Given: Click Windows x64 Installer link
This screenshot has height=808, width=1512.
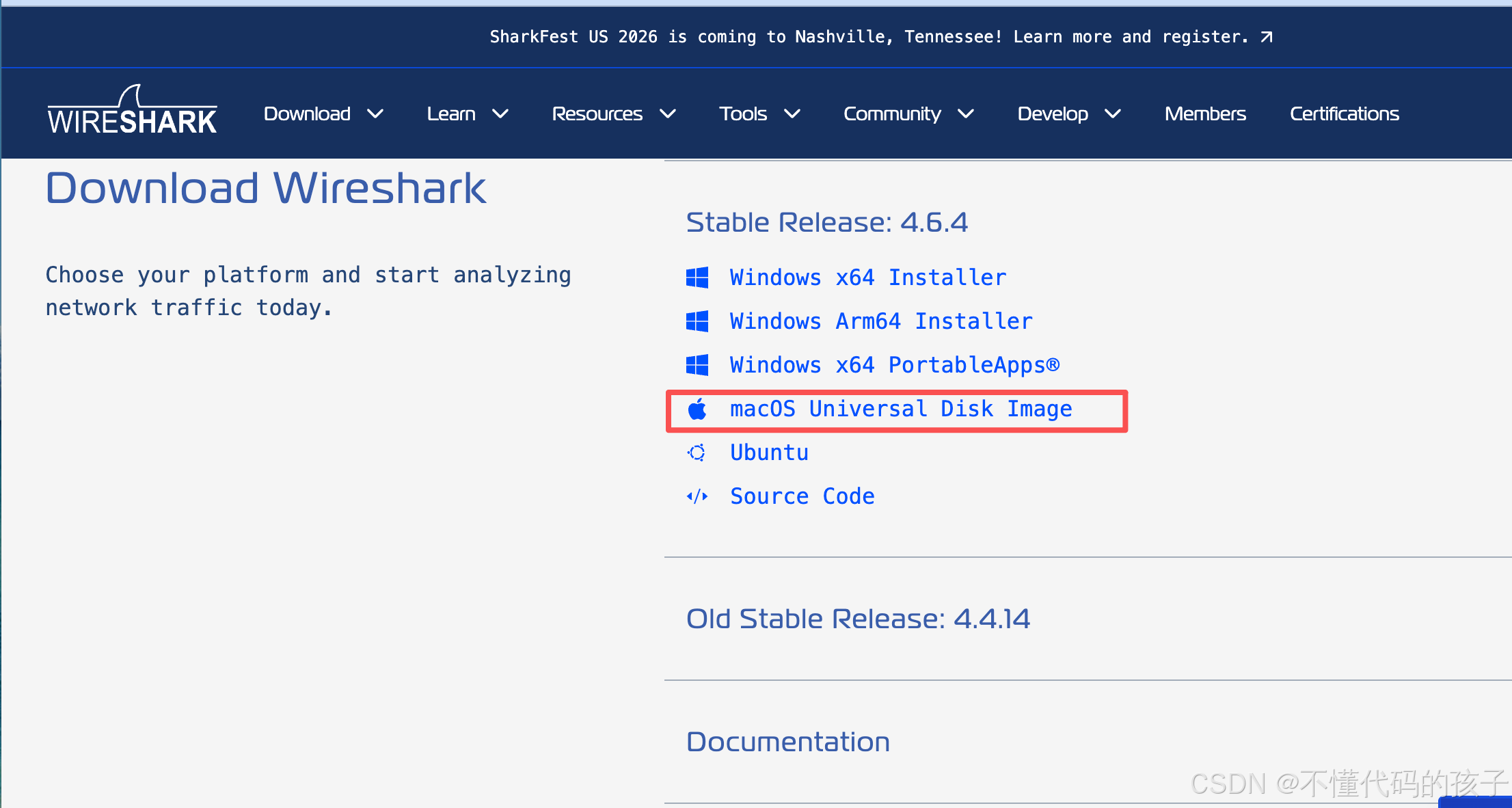Looking at the screenshot, I should tap(868, 278).
